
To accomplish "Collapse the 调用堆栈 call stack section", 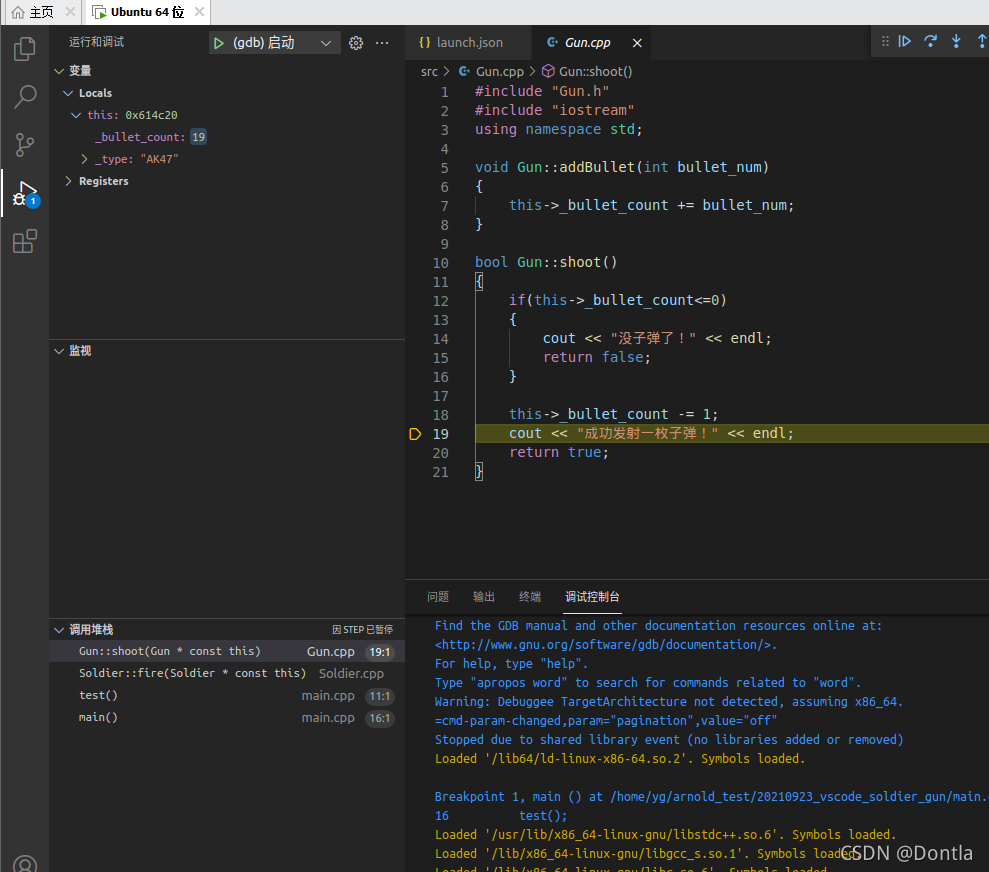I will (59, 629).
